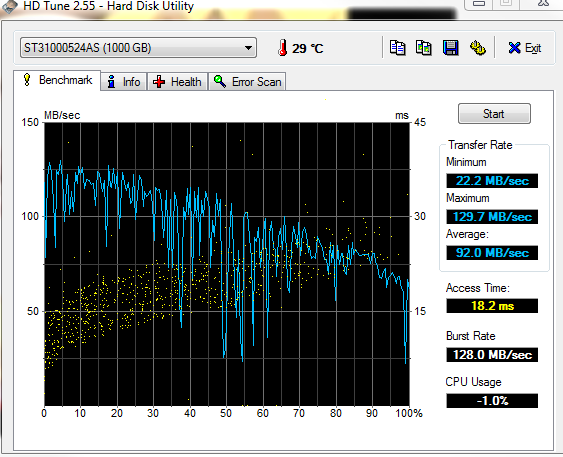Viewport: 563px width, 457px height.
Task: Click the Burst Rate 128.0 MB/sec field
Action: [492, 355]
